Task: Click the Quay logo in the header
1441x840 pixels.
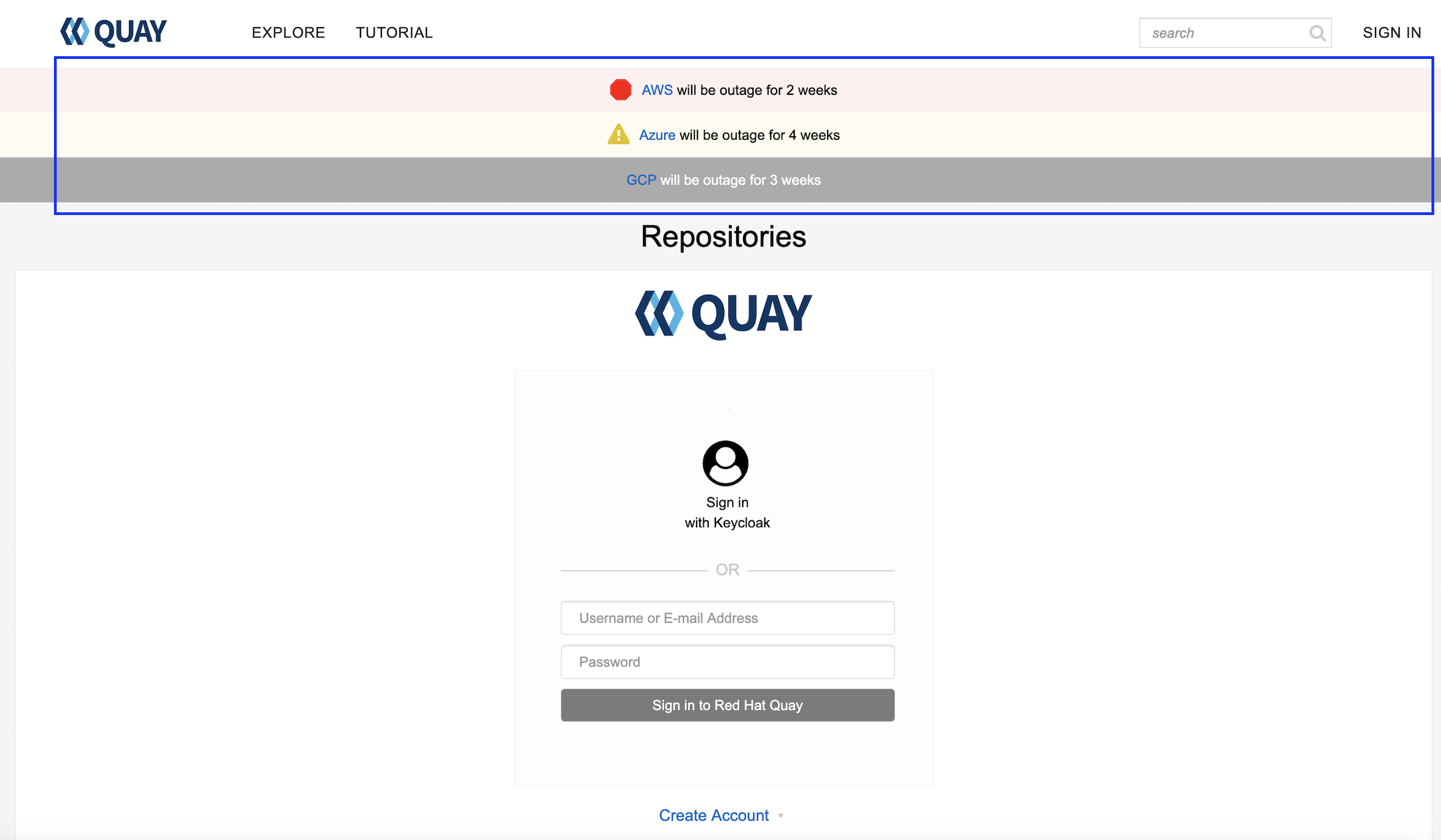Action: click(113, 32)
